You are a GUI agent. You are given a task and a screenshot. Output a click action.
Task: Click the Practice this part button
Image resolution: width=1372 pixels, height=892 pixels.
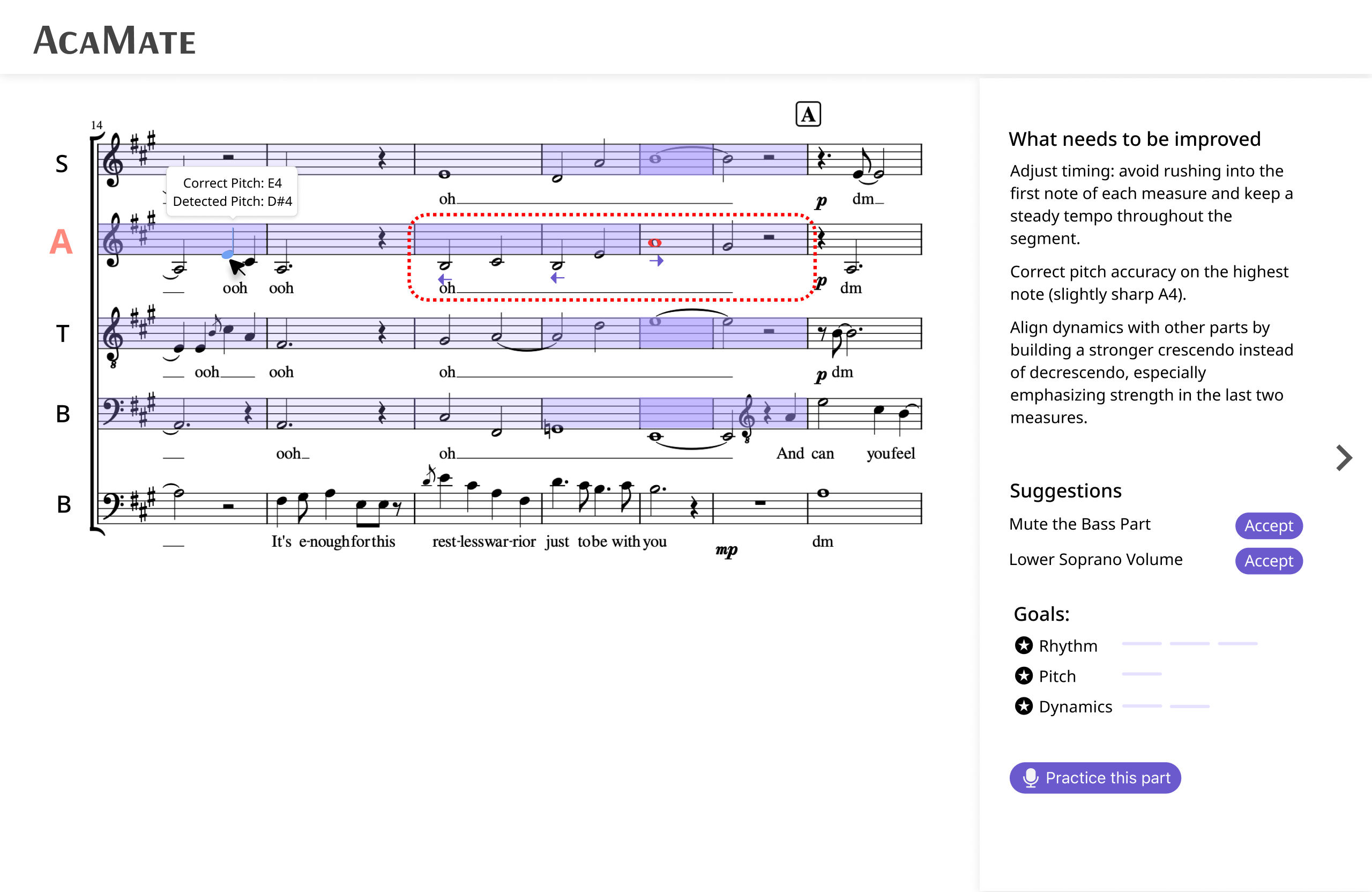(x=1095, y=778)
